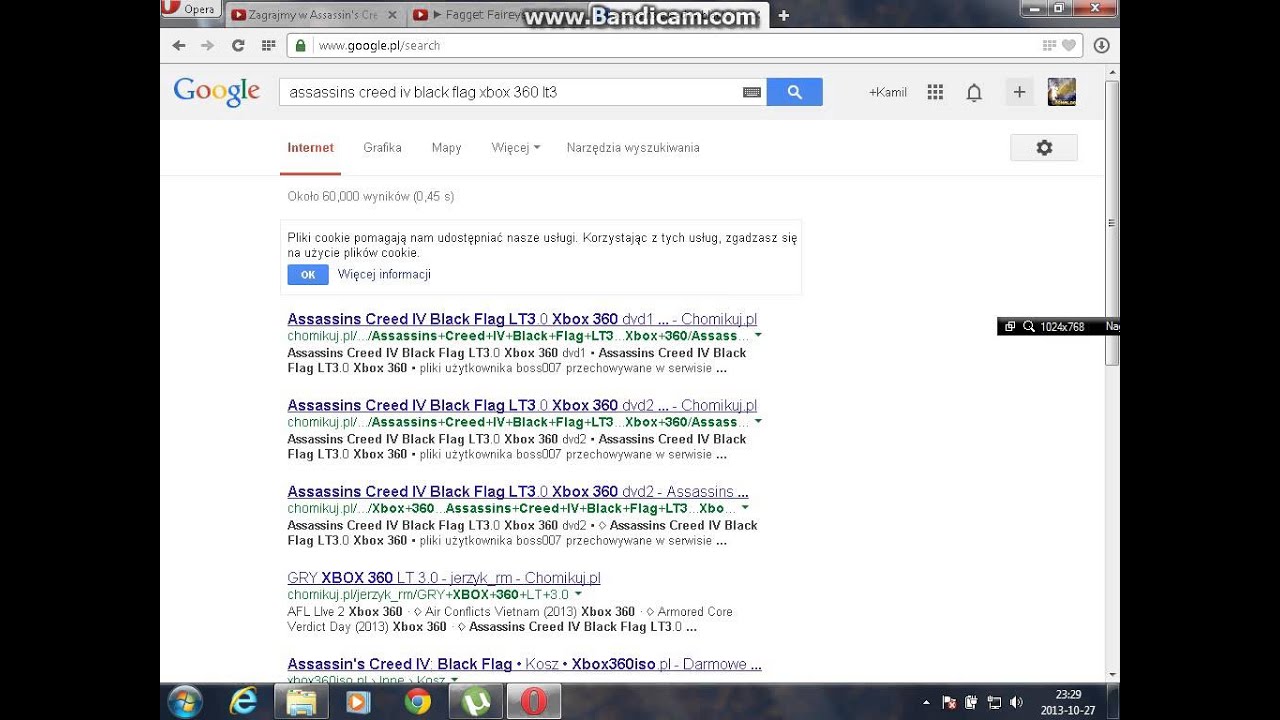Switch to the Mapy tab

[x=447, y=148]
